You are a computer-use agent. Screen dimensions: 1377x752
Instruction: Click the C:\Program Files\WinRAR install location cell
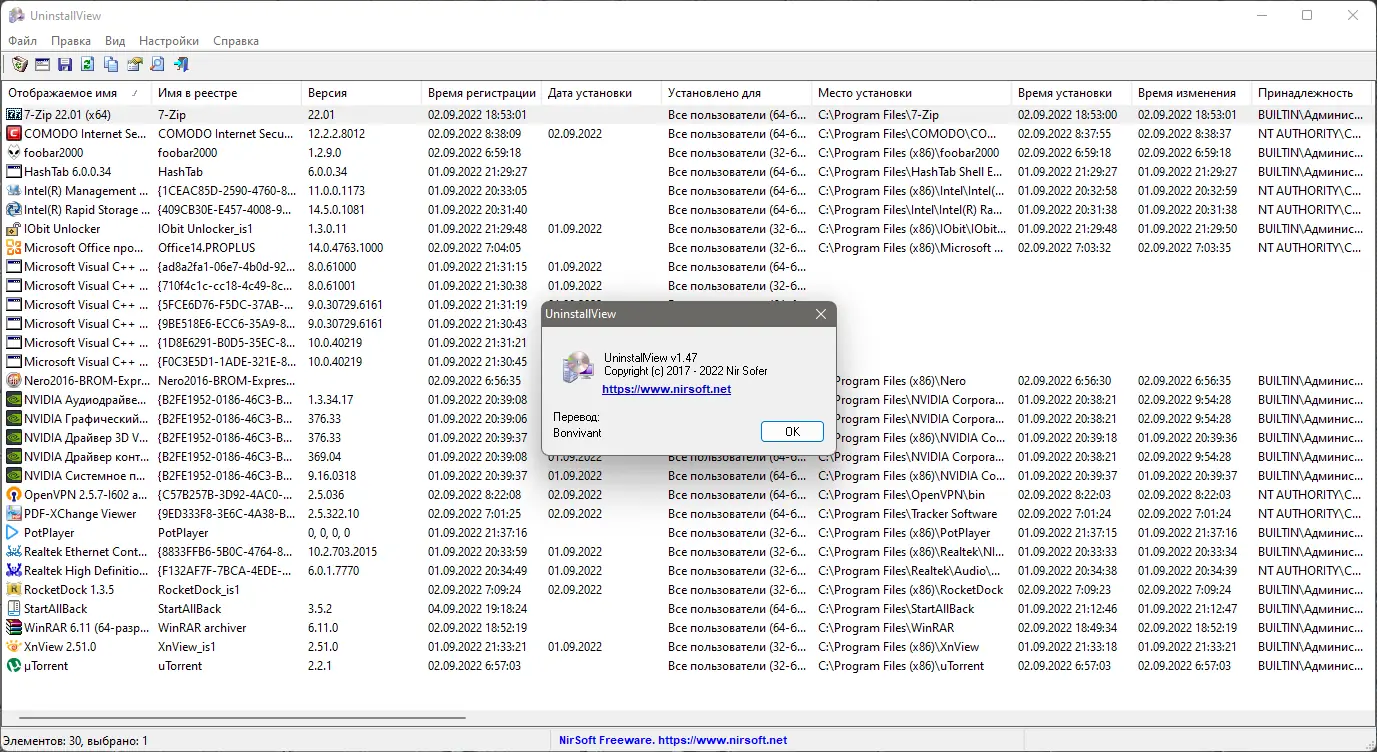886,628
